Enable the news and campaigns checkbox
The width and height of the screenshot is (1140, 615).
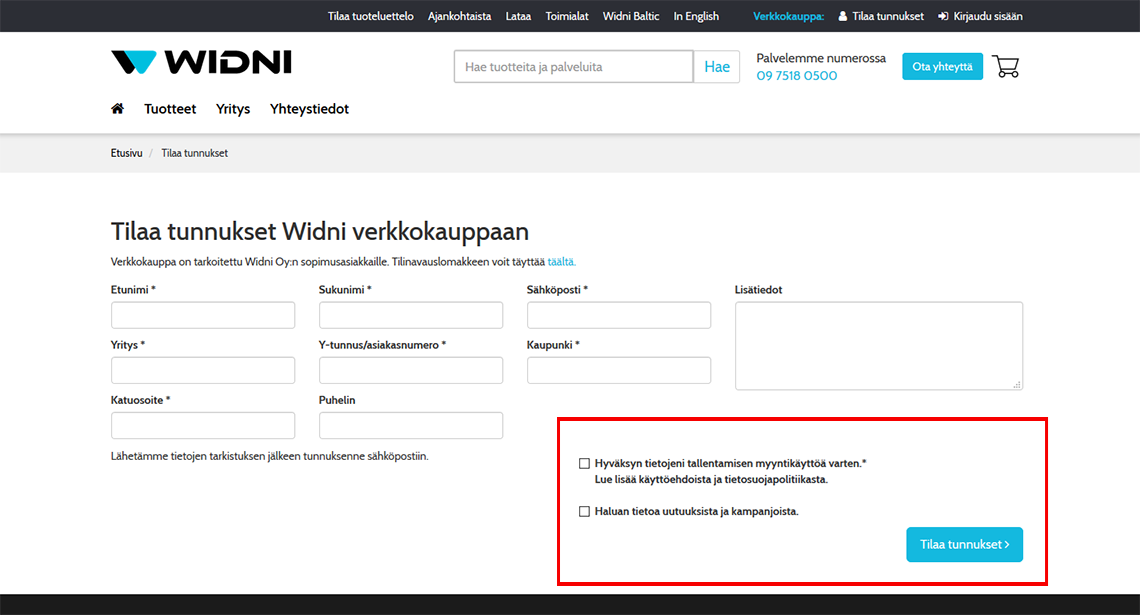point(584,512)
